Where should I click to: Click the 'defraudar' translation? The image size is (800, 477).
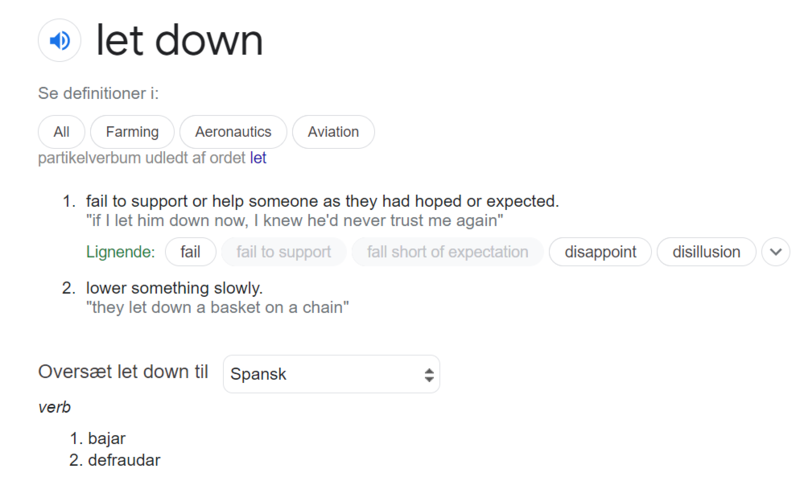click(x=124, y=460)
